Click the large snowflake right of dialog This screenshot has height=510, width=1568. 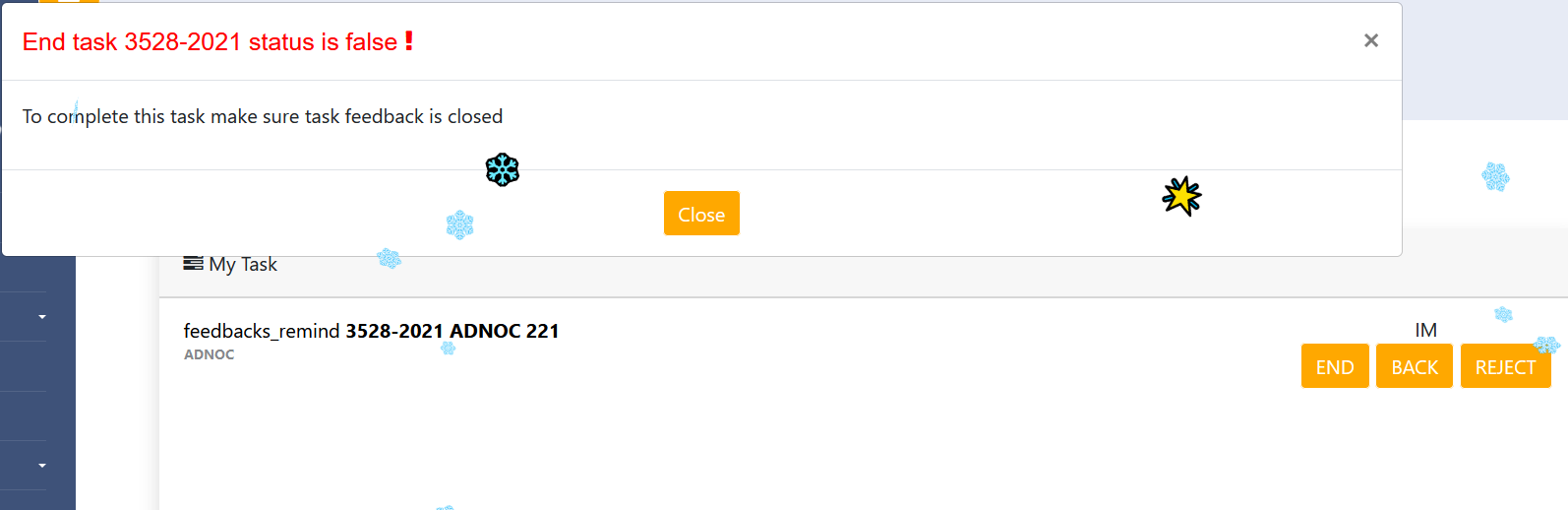[x=1495, y=177]
